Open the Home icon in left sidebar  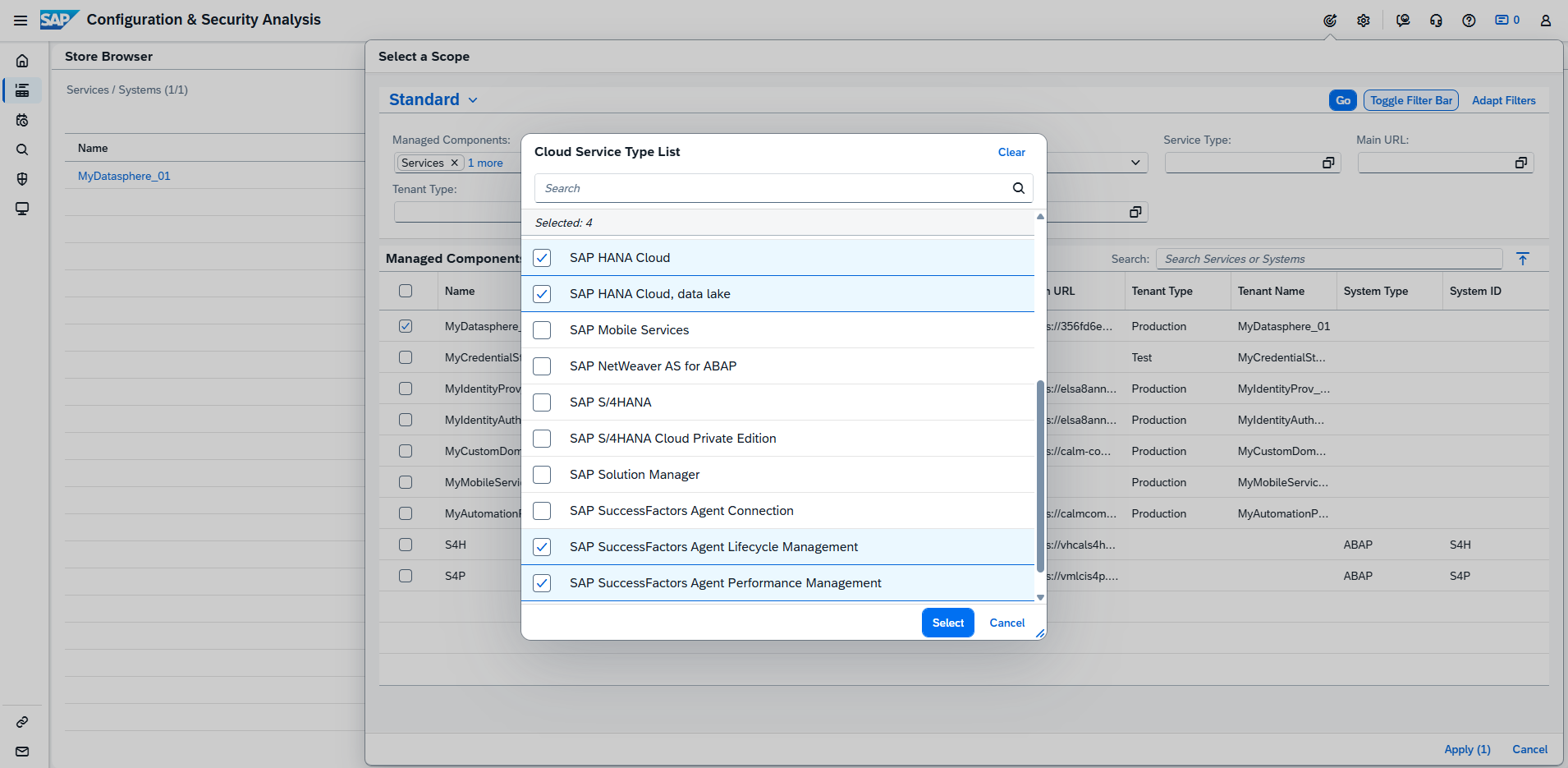point(22,61)
